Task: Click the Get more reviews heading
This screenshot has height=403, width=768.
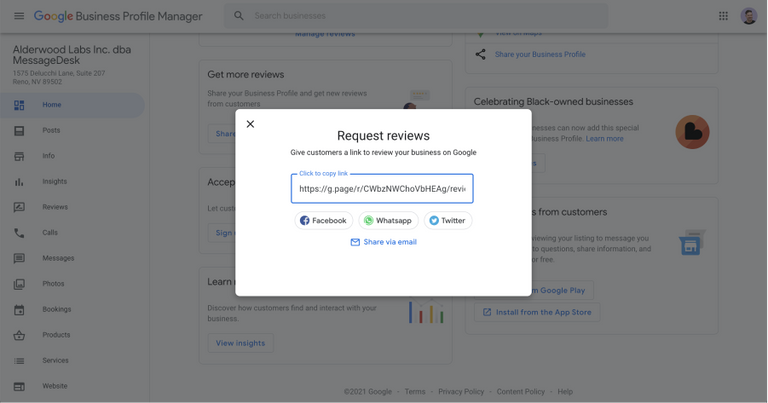Action: (245, 74)
